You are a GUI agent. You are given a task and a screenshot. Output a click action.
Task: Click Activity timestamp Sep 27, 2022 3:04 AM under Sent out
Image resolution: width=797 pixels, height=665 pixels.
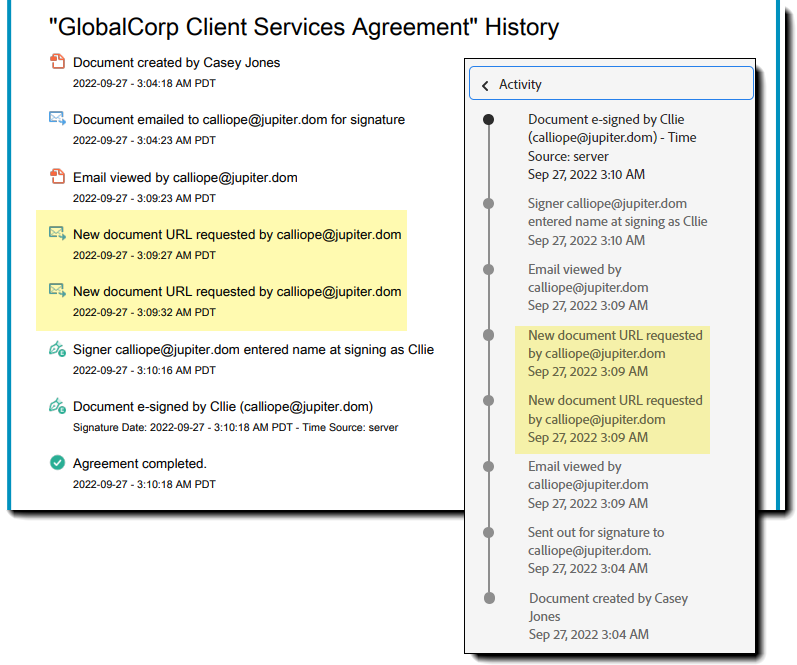tap(588, 568)
